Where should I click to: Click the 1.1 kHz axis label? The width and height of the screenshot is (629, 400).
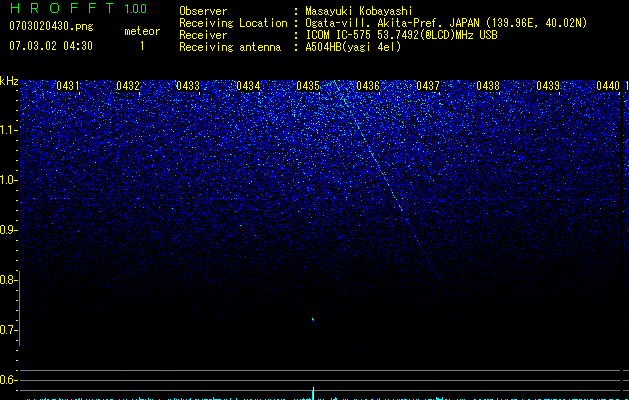click(8, 130)
